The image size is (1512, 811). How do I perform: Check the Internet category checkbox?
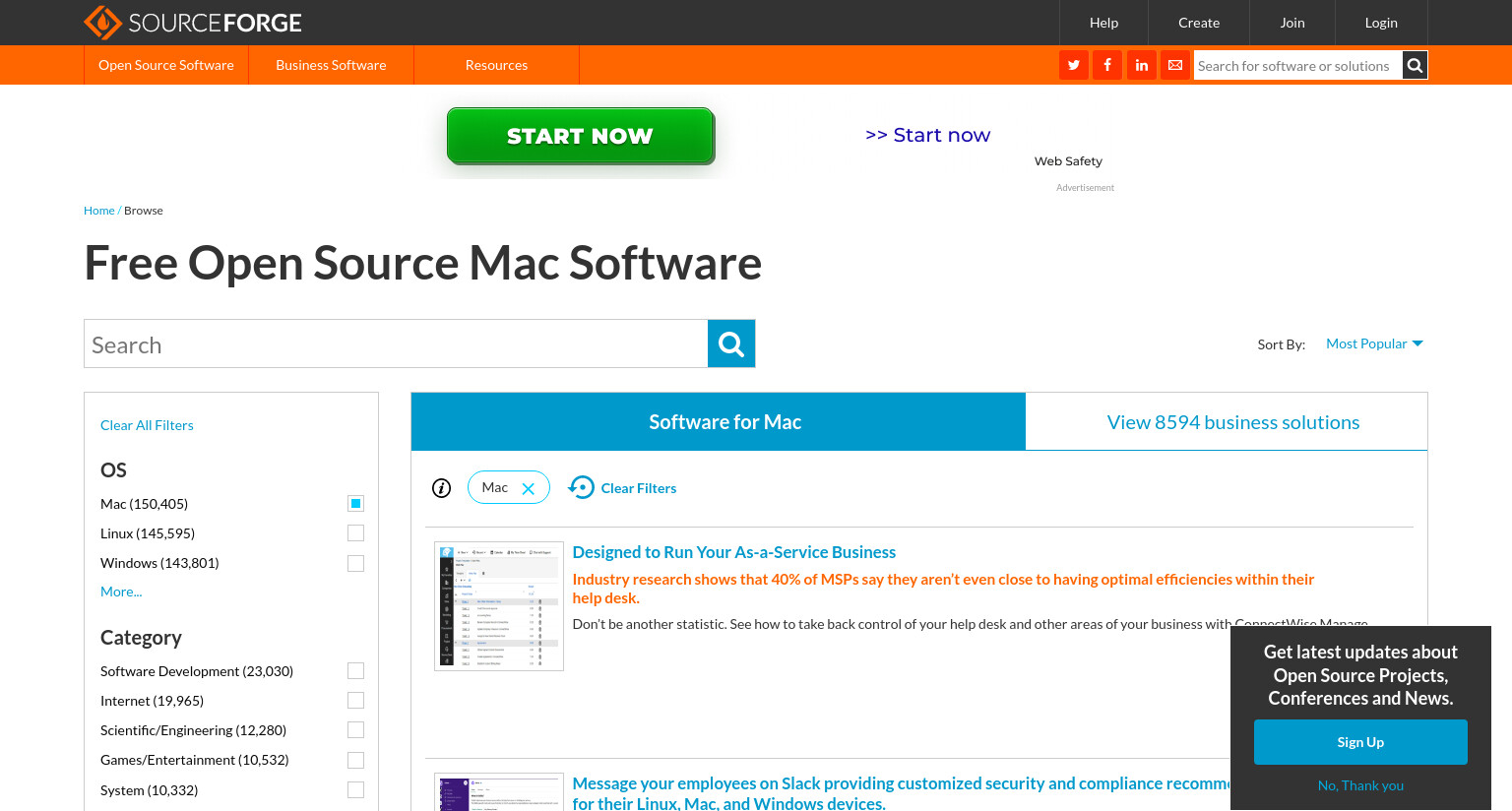coord(356,701)
